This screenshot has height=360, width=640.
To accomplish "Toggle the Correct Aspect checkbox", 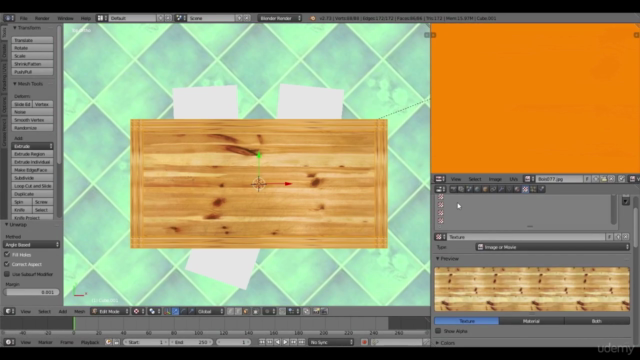I will tap(7, 264).
